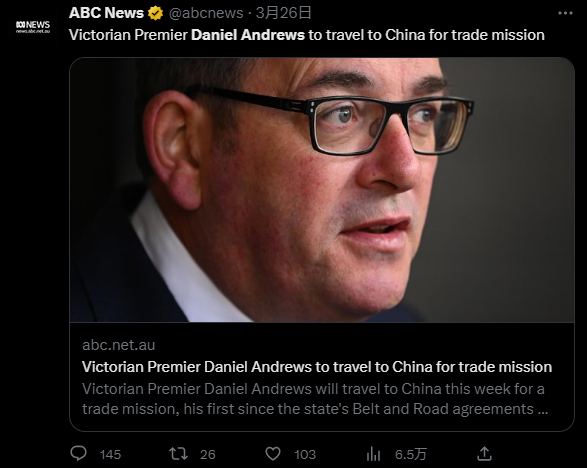Click the abc.net.au domain label
This screenshot has height=468, width=587.
coord(118,345)
